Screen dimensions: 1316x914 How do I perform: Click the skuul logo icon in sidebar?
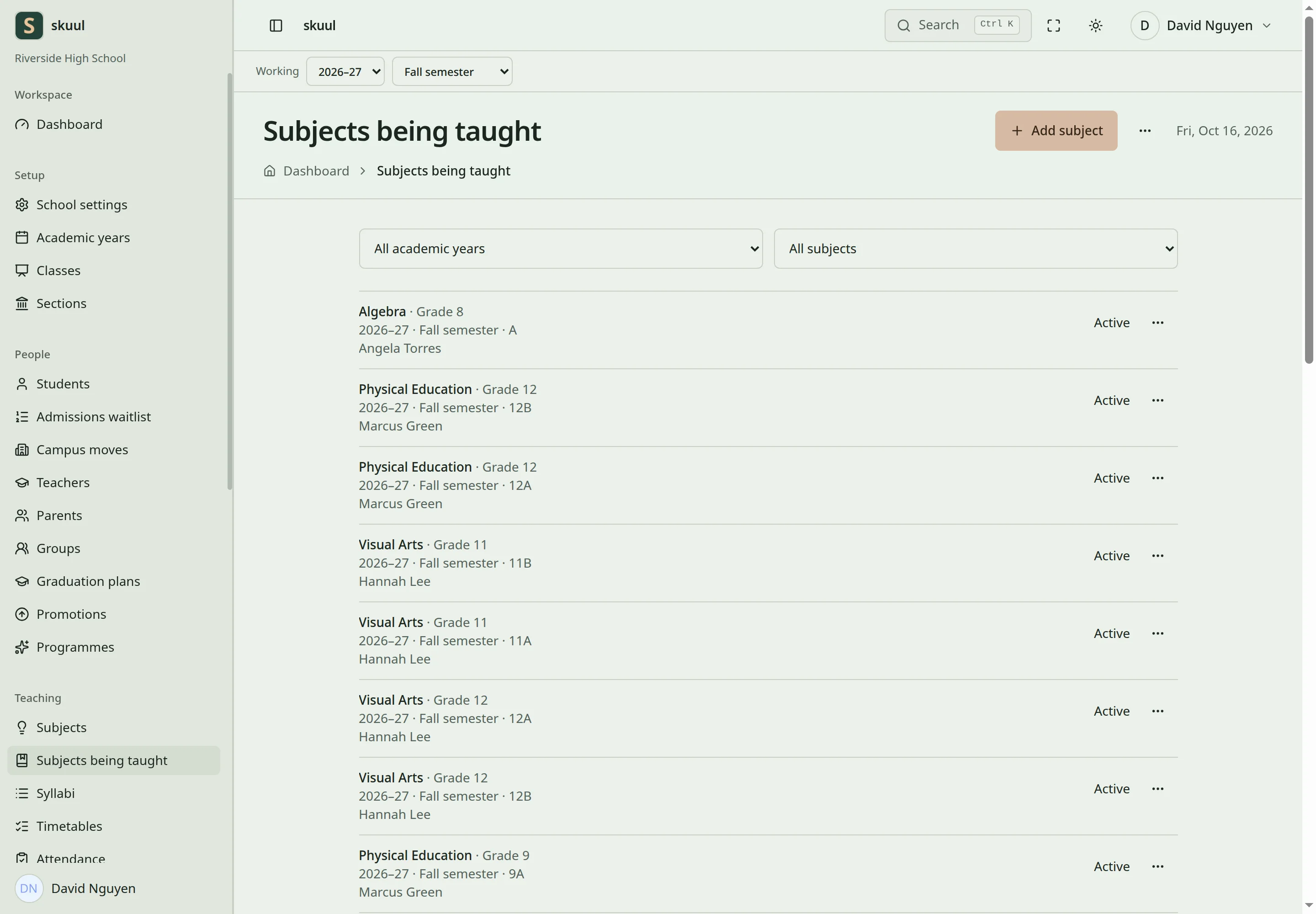[x=29, y=25]
